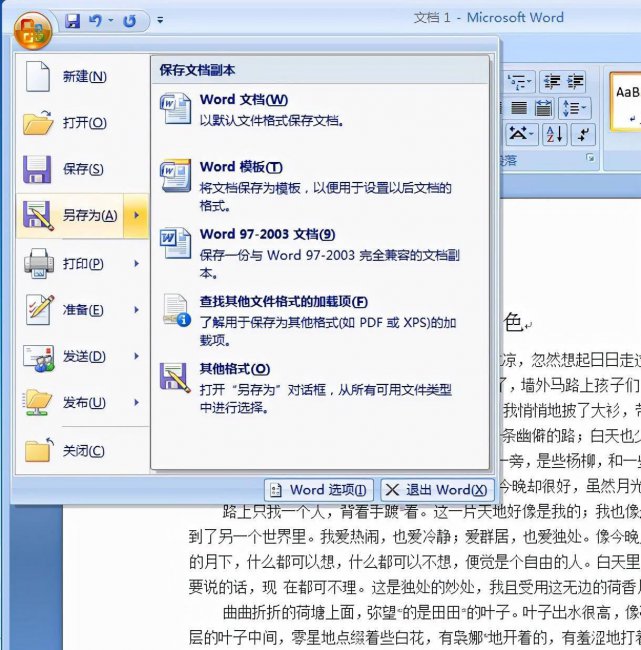Image resolution: width=641 pixels, height=650 pixels.
Task: Click the Prepare checklist pencil icon
Action: pos(39,310)
